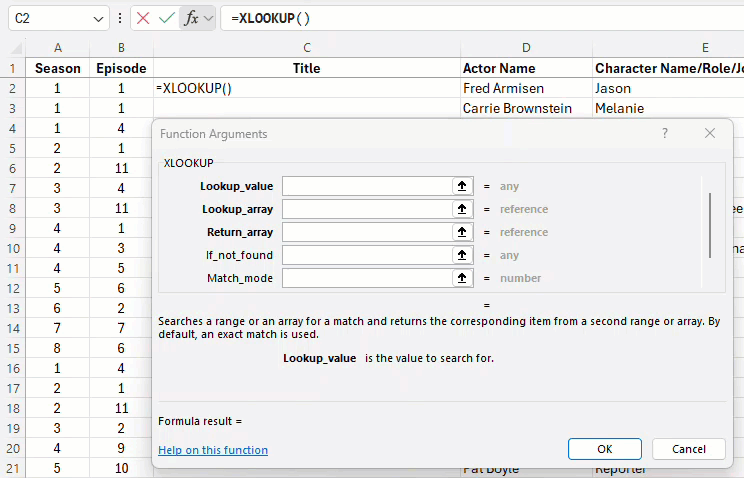This screenshot has width=744, height=478.
Task: Click the Cancel formula X icon
Action: [x=143, y=18]
